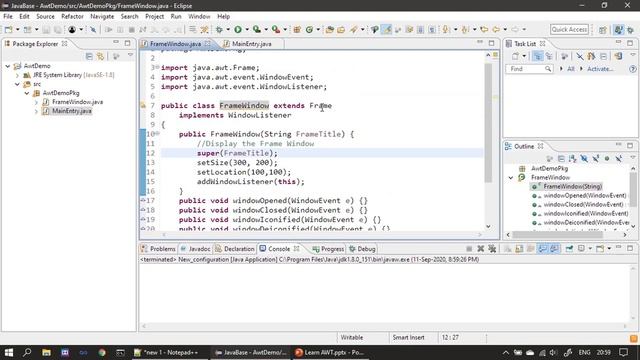Expand MainEntry.java in Package Explorer
Image resolution: width=640 pixels, height=360 pixels.
pos(36,111)
